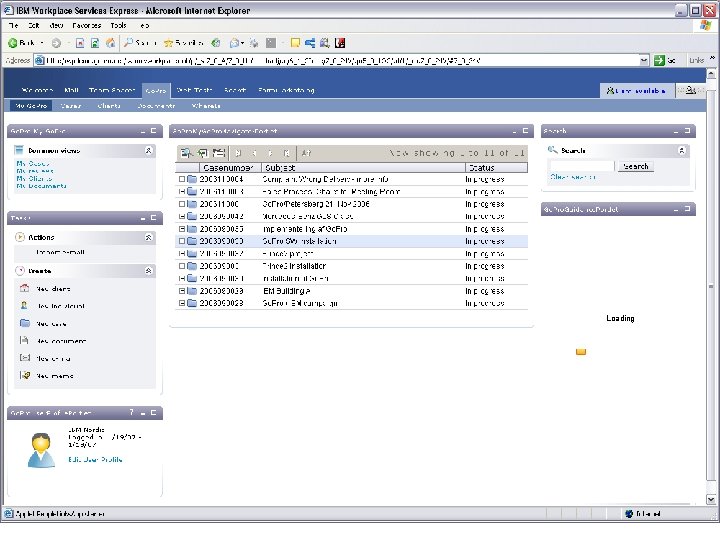The height and width of the screenshot is (540, 720).
Task: Sort by the Status column header
Action: click(x=496, y=168)
